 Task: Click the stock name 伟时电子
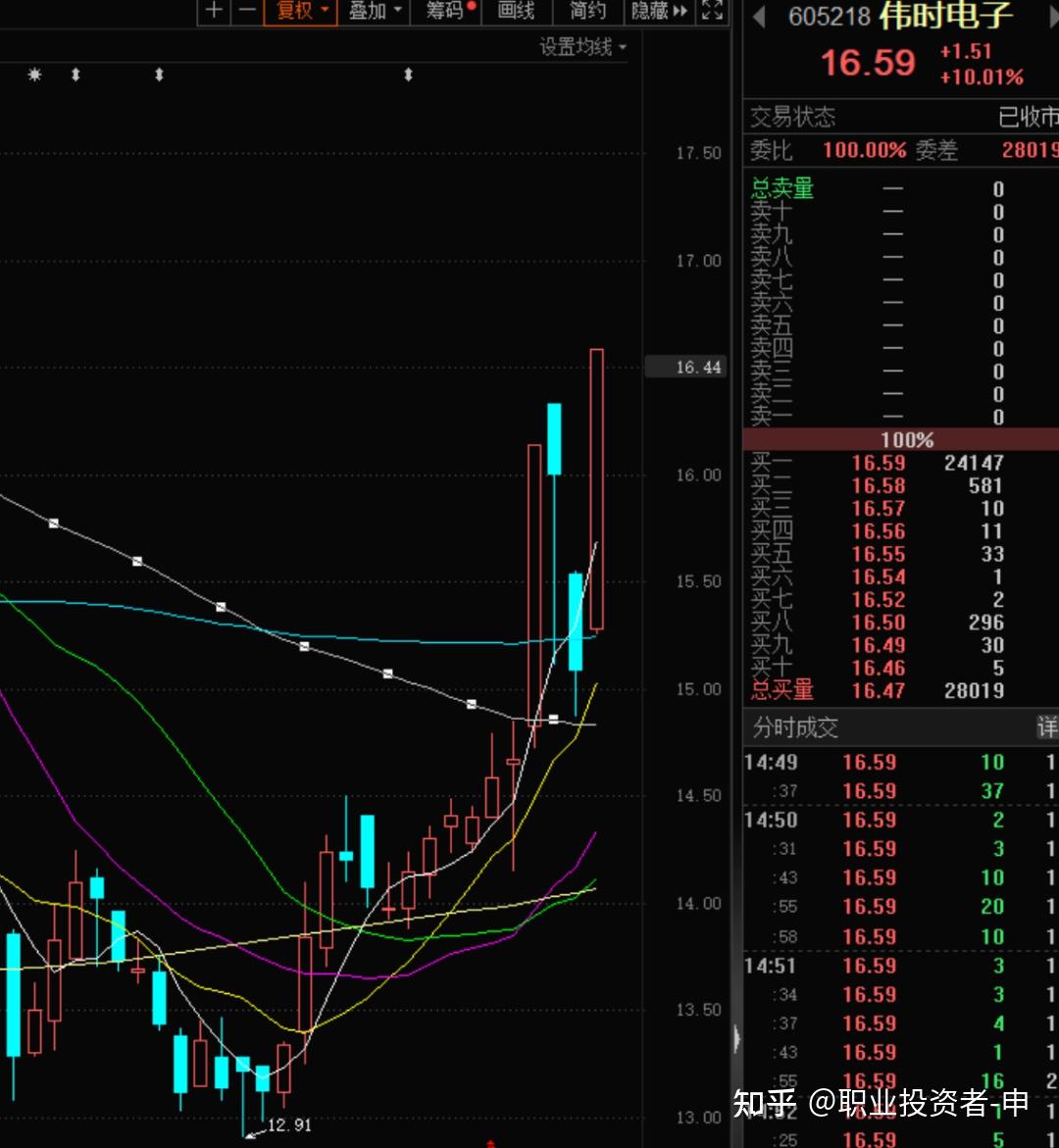pos(945,16)
